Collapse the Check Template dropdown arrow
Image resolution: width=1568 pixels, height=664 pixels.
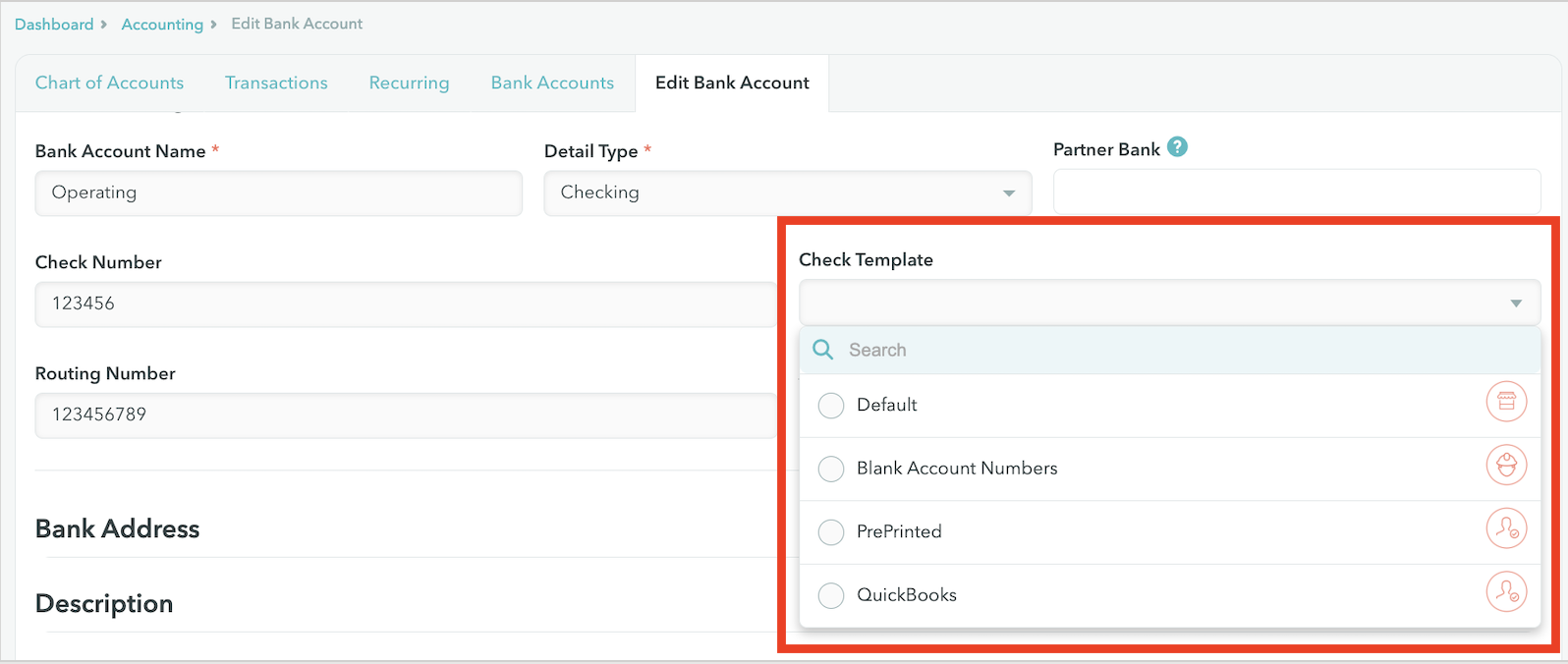(x=1516, y=304)
